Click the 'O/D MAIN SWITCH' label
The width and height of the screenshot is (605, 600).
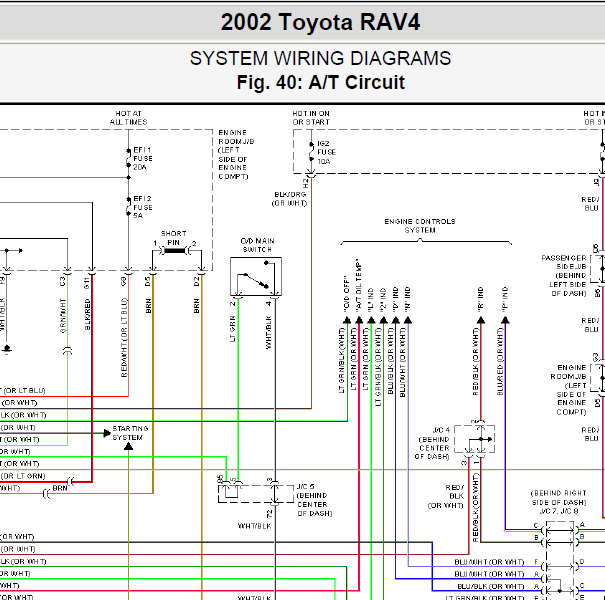[x=257, y=245]
